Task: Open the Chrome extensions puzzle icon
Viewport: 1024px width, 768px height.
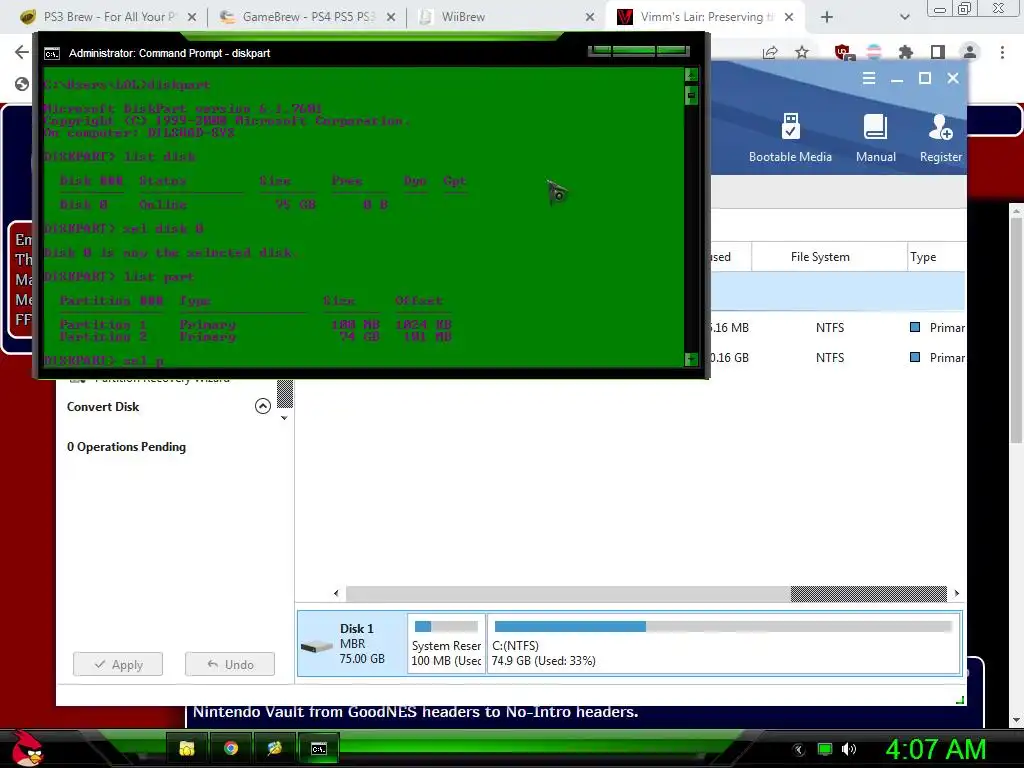Action: click(x=906, y=52)
